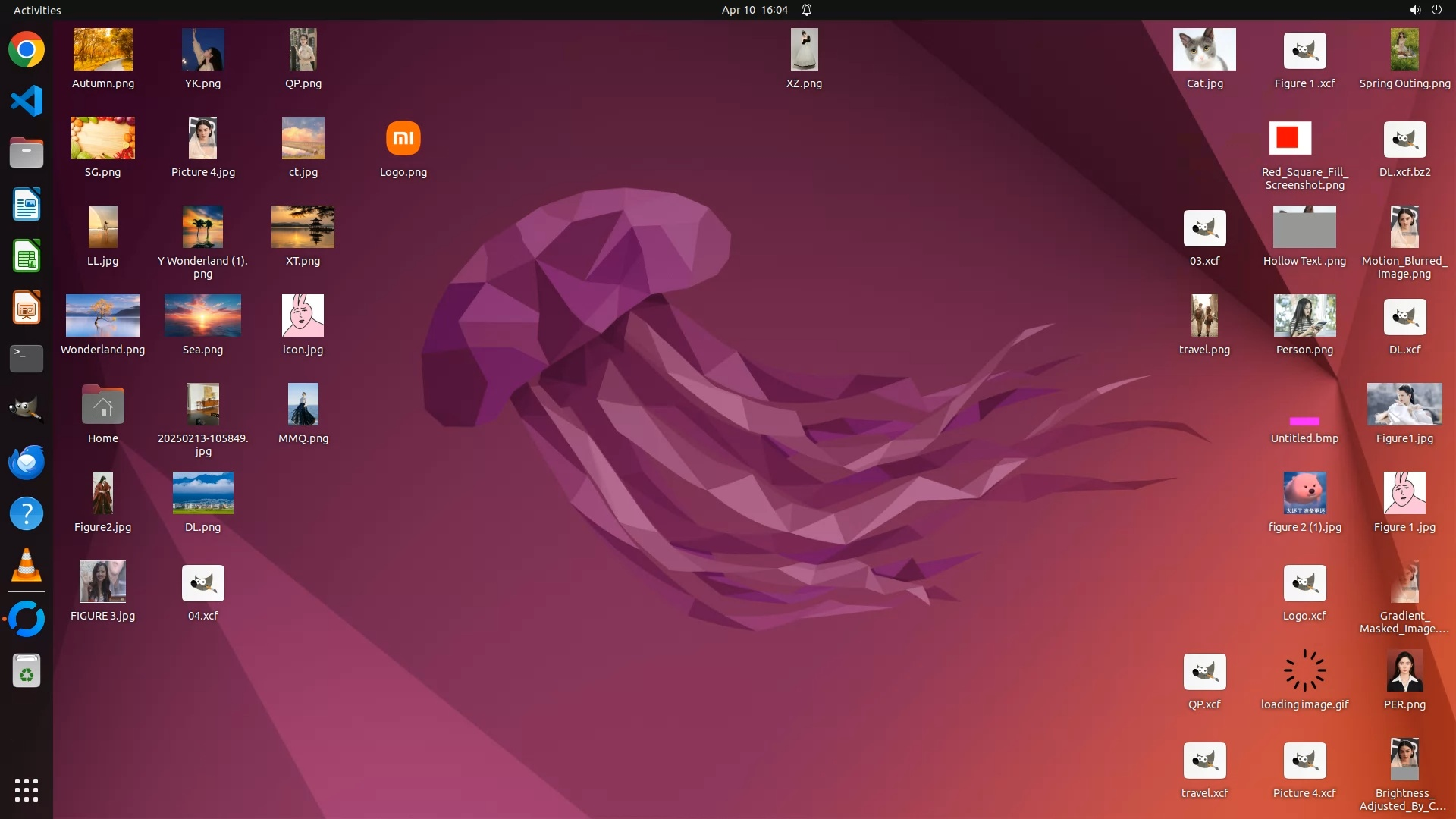Launch LibreOffice Impress from dock
This screenshot has width=1456, height=819.
pos(27,308)
